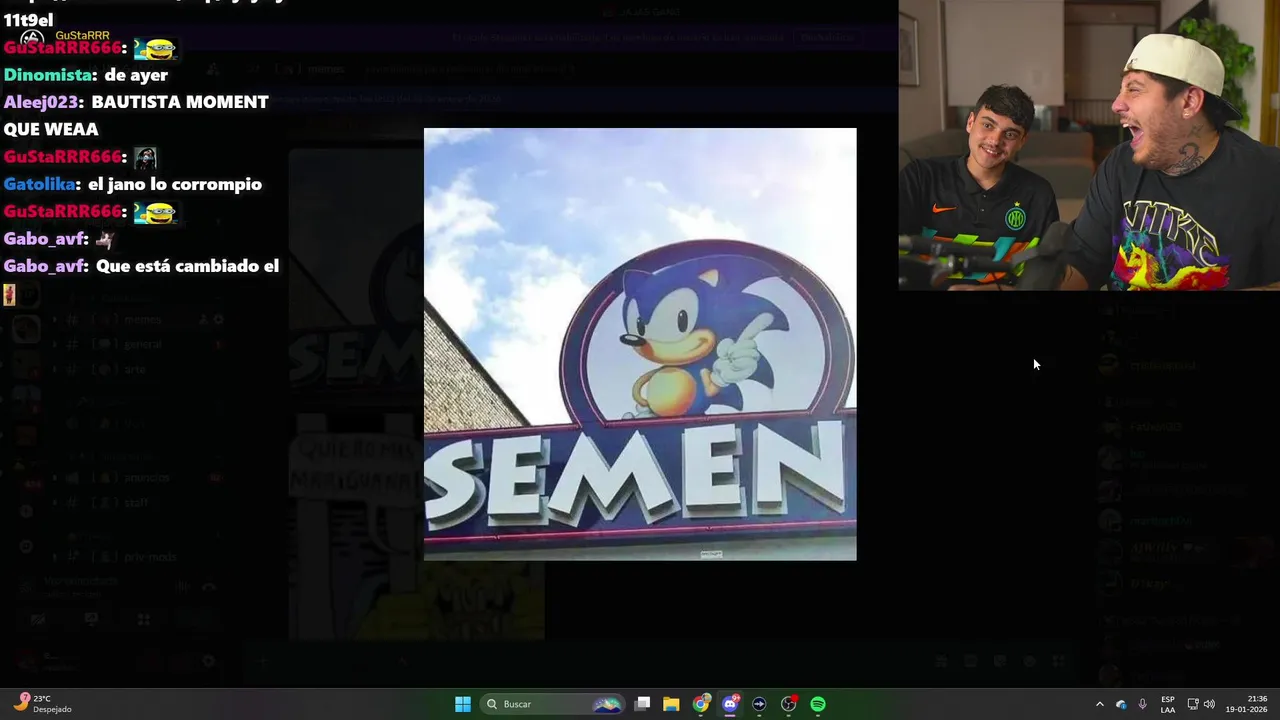Open the Windows Start menu
Viewport: 1280px width, 720px height.
(x=463, y=704)
